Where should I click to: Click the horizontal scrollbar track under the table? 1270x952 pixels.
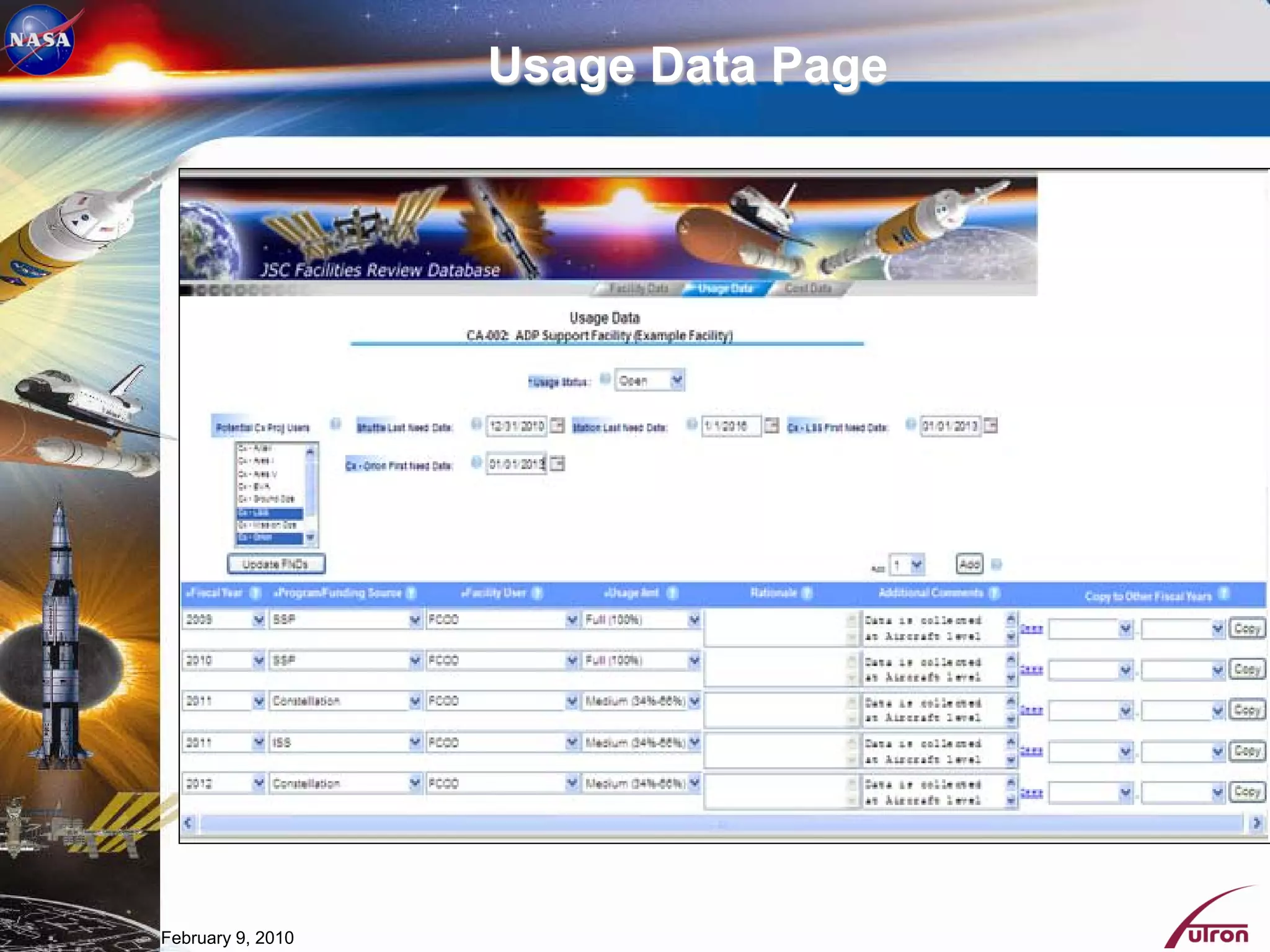721,823
